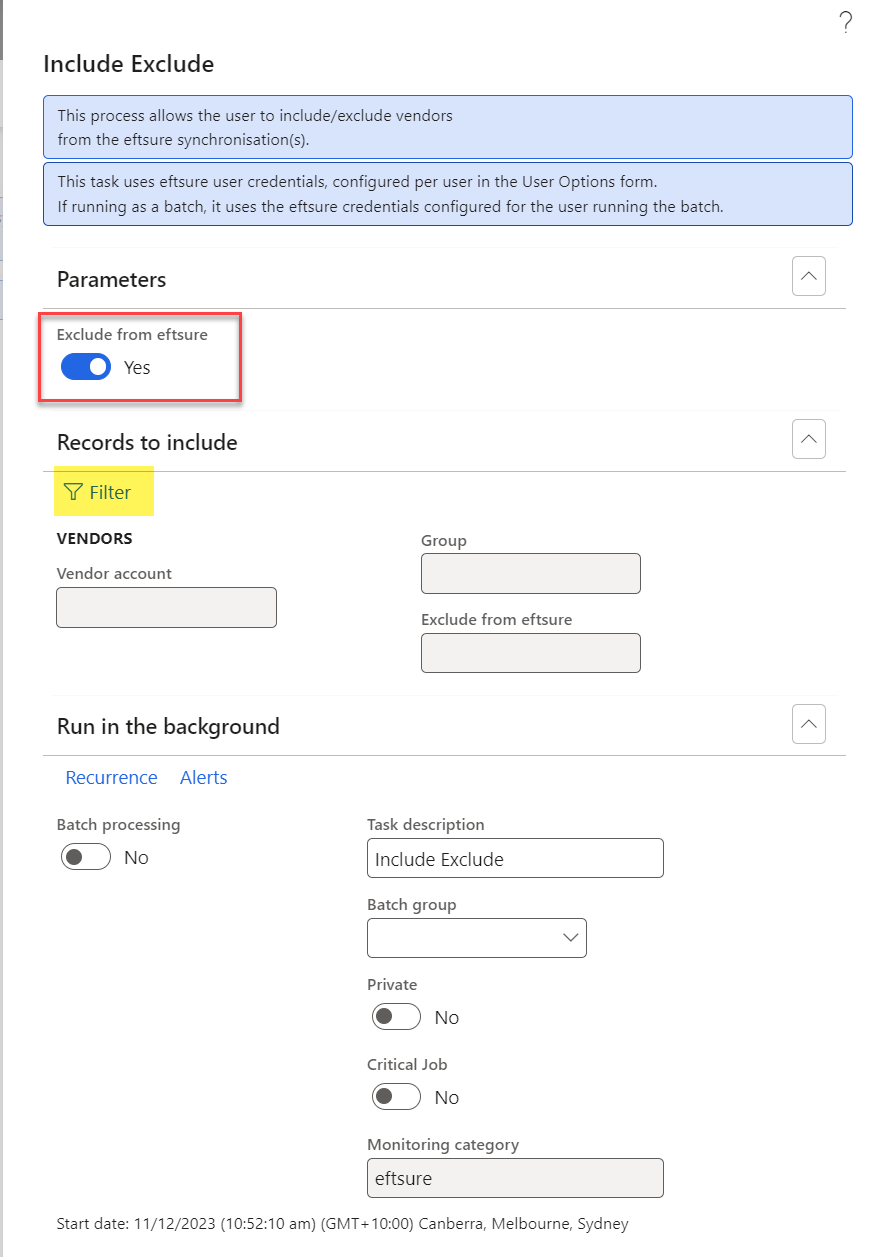875x1257 pixels.
Task: Click the Monitoring category eftsure field
Action: click(x=515, y=1178)
